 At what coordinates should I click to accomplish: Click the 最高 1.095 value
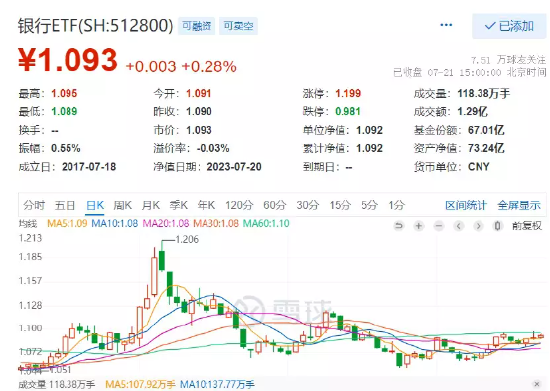[x=64, y=93]
